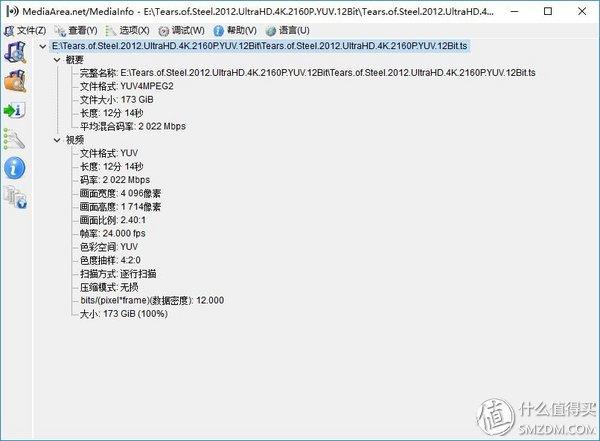Image resolution: width=600 pixels, height=441 pixels.
Task: Collapse the 视频 section
Action: pyautogui.click(x=57, y=140)
